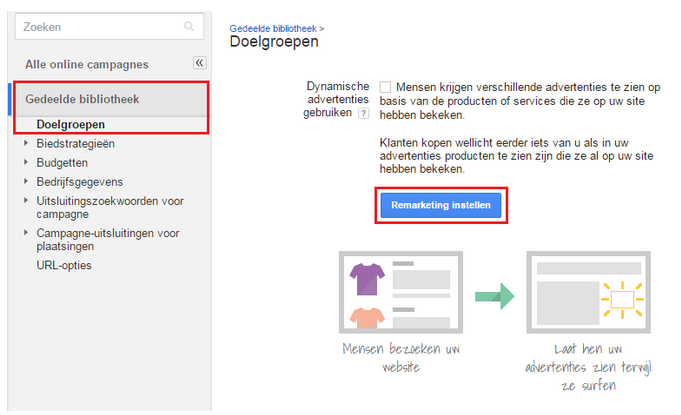Open Uitsluitingszoekwoorden voor campagne item
Image resolution: width=681 pixels, height=415 pixels.
pos(110,208)
